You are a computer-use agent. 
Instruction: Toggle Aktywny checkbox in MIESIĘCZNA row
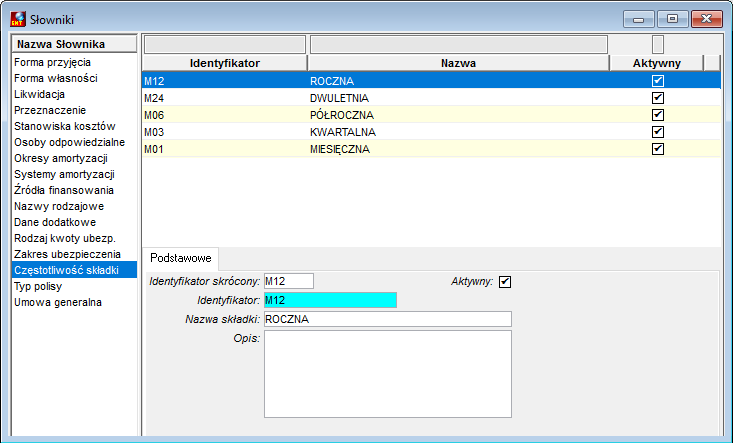pos(658,149)
